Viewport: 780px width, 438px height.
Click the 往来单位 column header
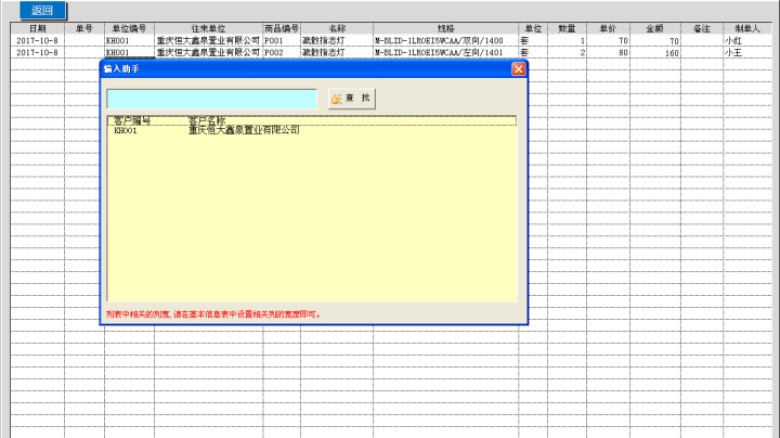pyautogui.click(x=208, y=28)
